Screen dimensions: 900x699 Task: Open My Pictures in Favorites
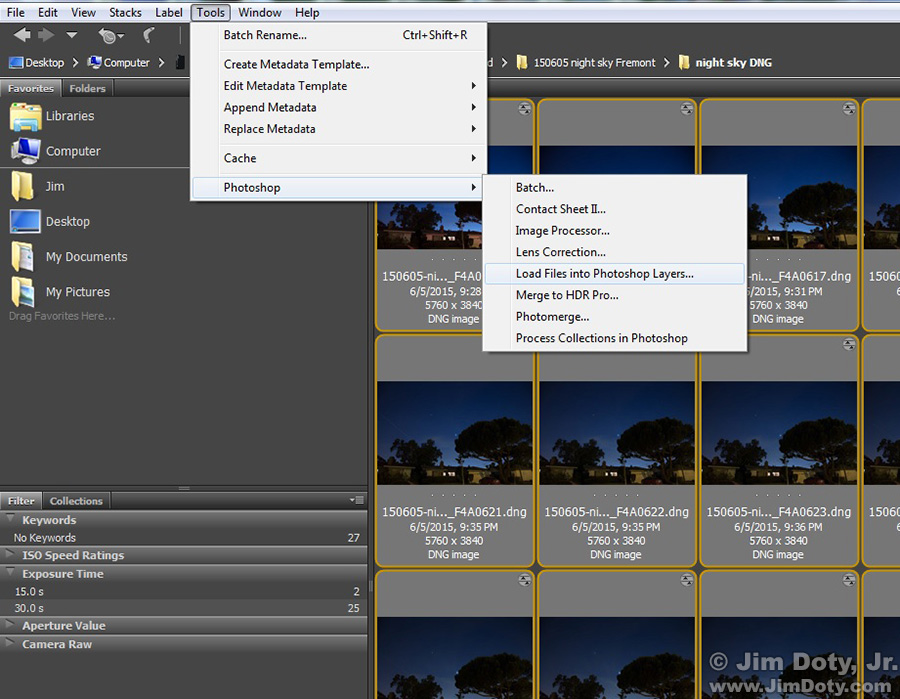[60, 292]
